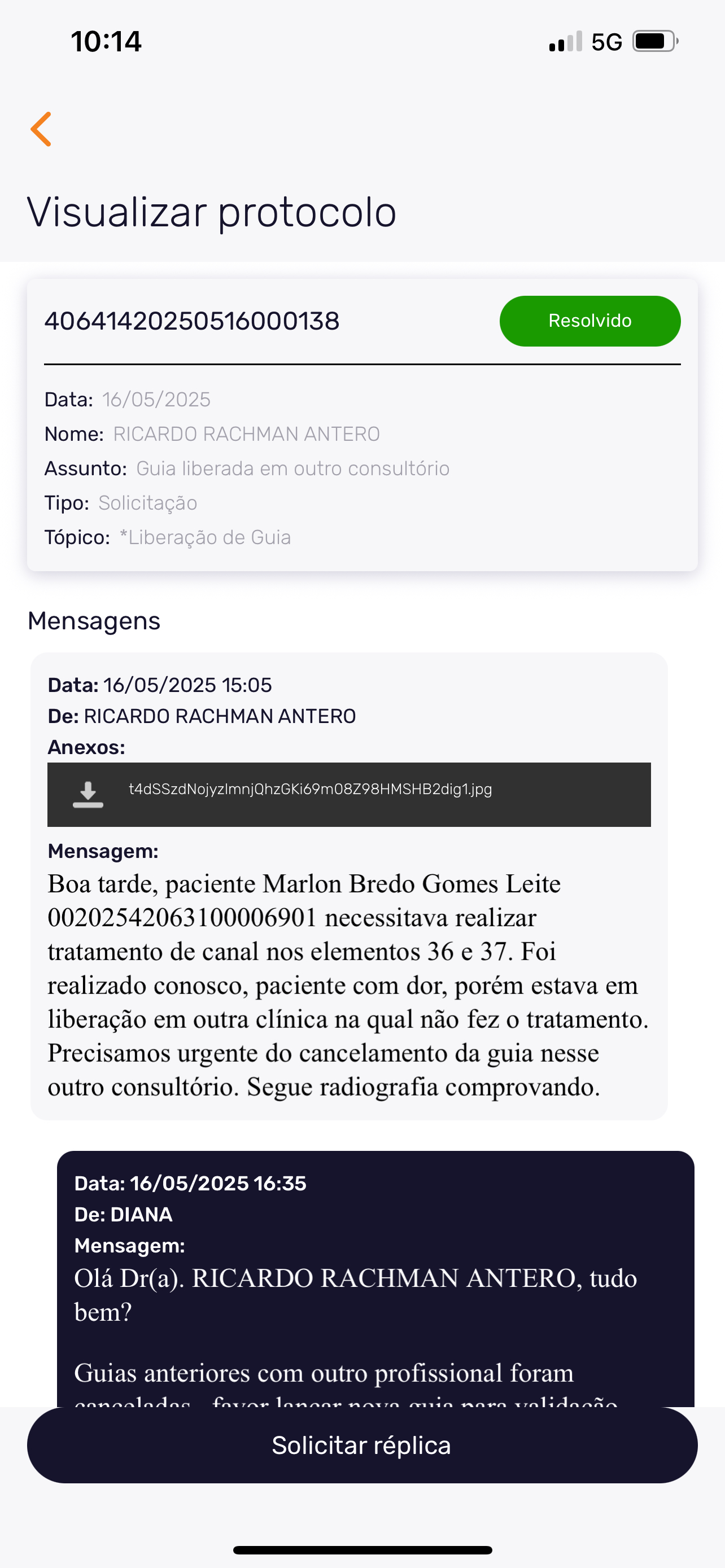Select the Assunto line about Guia liberada
Viewport: 725px width, 1568px height.
pyautogui.click(x=247, y=468)
